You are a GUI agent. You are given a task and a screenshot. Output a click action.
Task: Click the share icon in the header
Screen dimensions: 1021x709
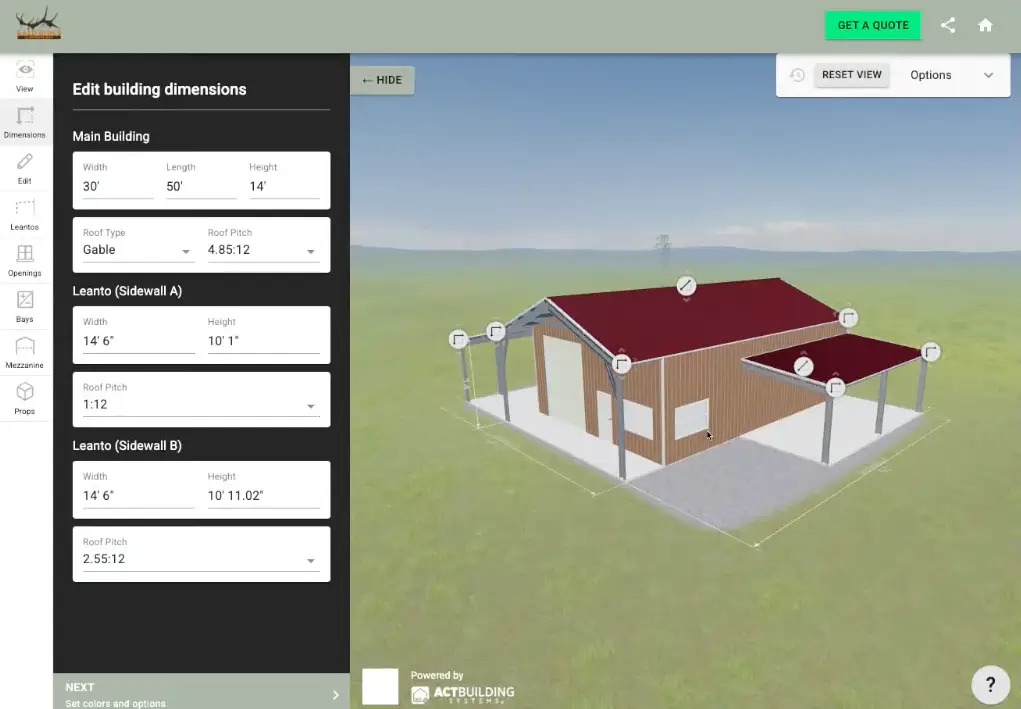[x=947, y=25]
